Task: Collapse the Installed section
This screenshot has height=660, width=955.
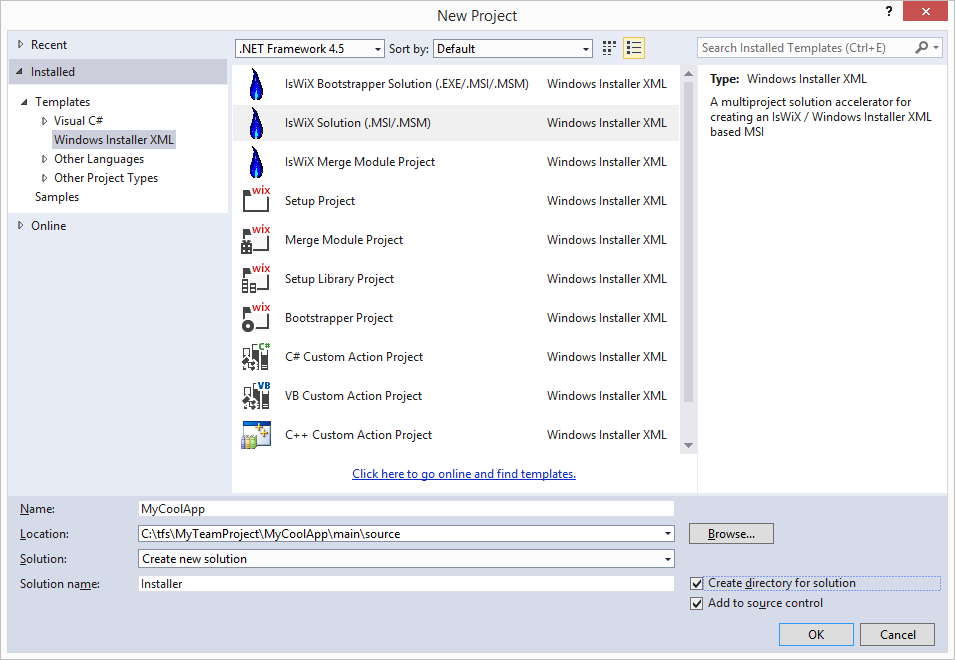Action: coord(20,72)
